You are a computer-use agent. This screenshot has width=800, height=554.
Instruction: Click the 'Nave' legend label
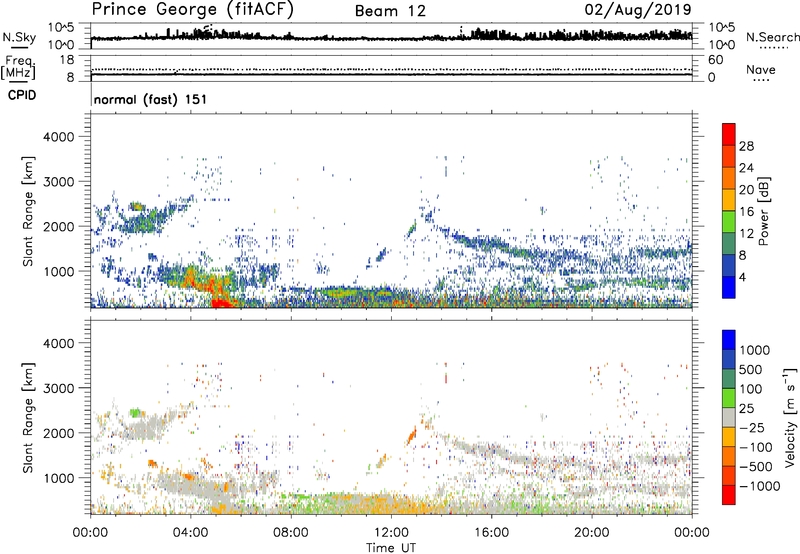pyautogui.click(x=761, y=69)
